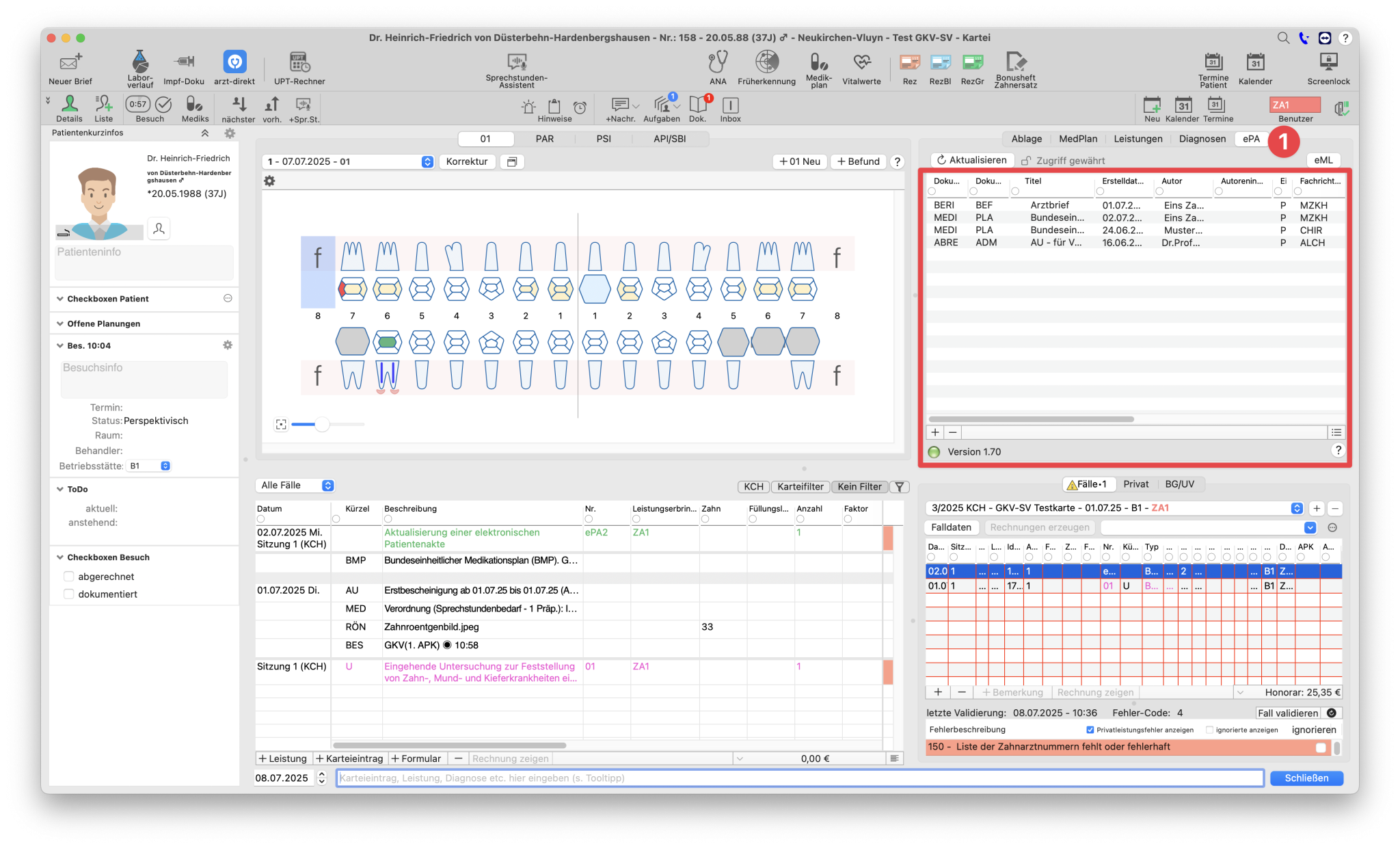Open the Karteifilter funnel icon
1400x848 pixels.
pos(900,486)
